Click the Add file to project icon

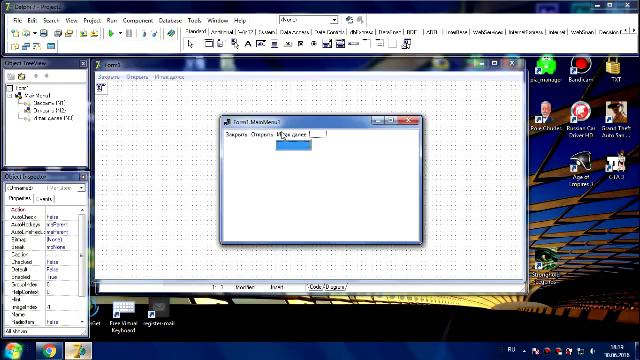[84, 33]
